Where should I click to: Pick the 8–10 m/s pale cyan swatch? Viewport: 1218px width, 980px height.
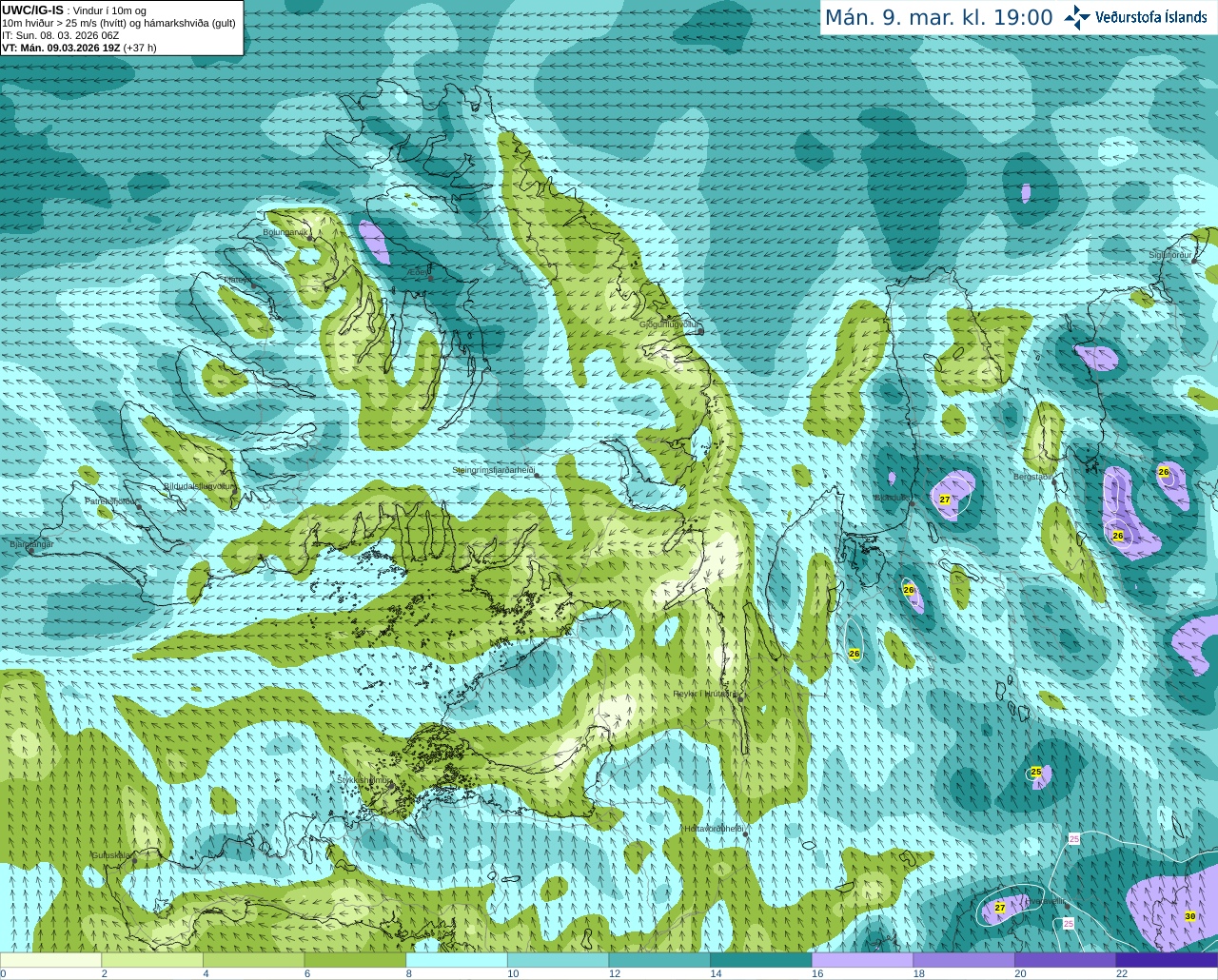[x=457, y=960]
